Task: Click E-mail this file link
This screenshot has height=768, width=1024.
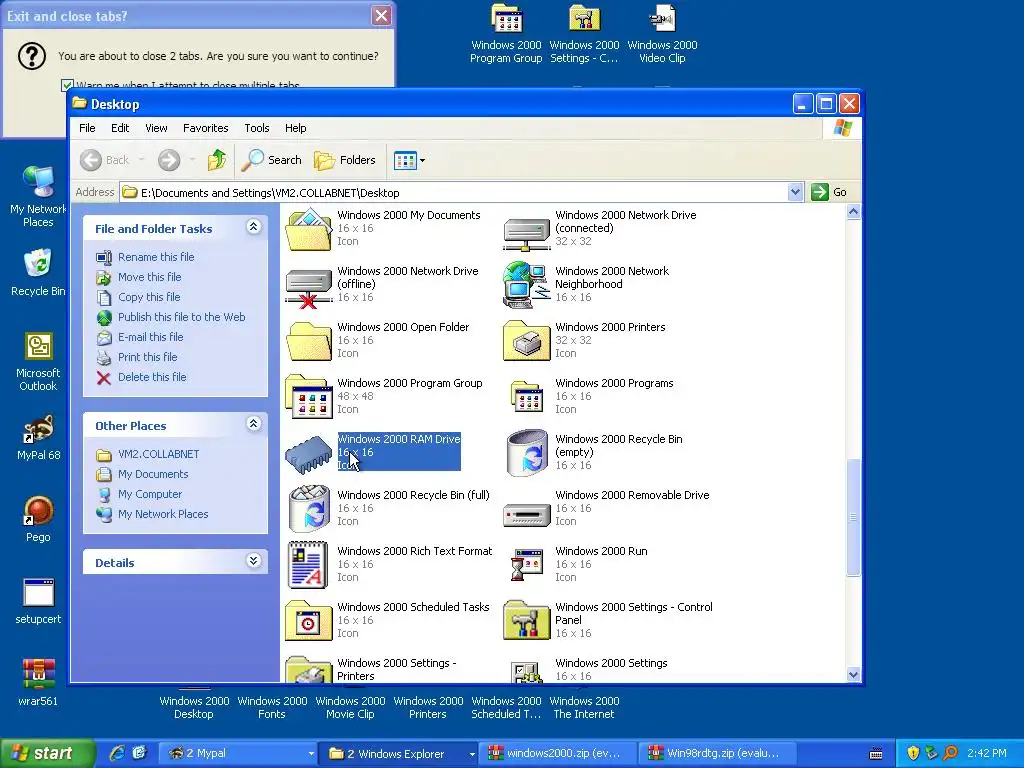Action: coord(150,337)
